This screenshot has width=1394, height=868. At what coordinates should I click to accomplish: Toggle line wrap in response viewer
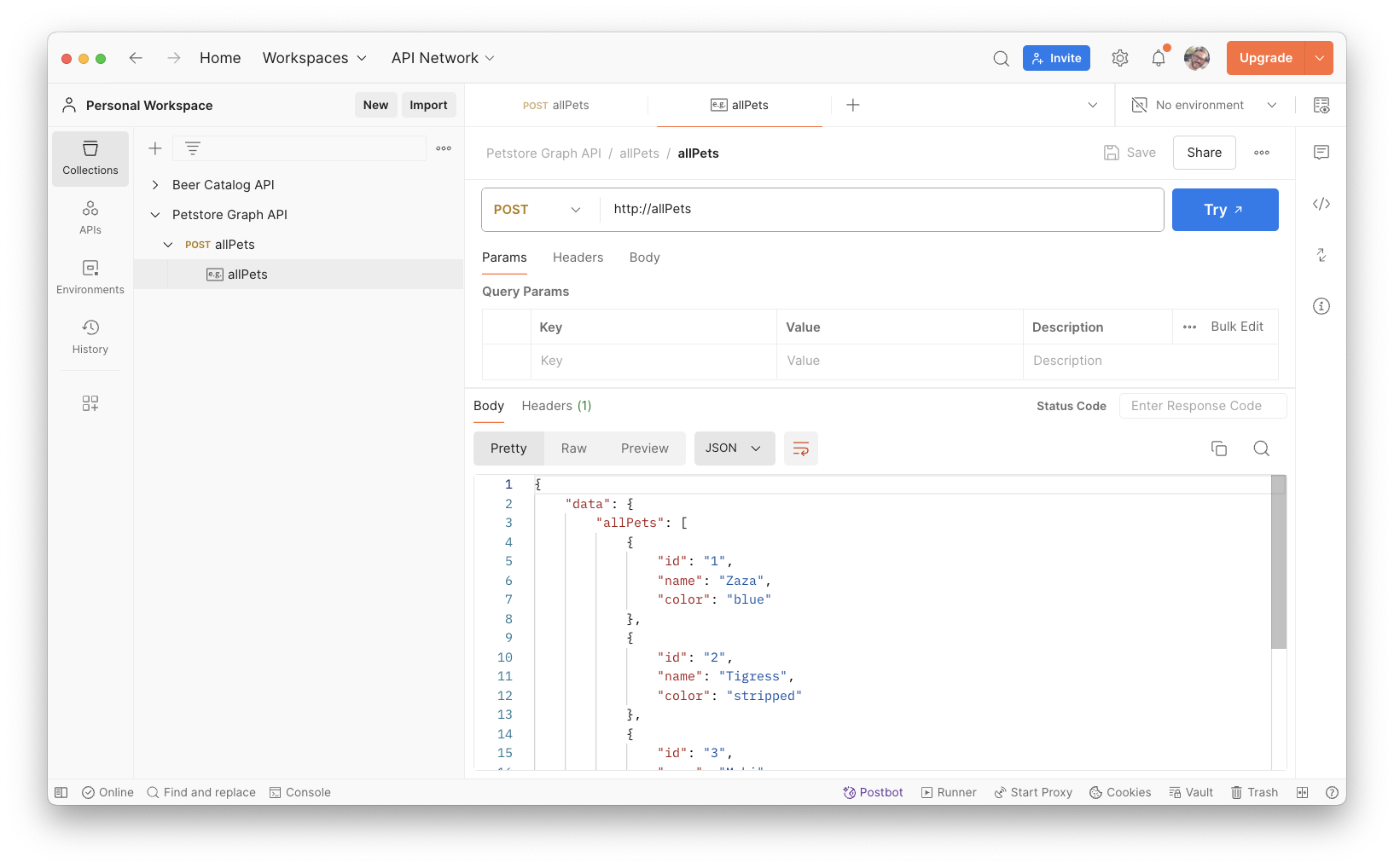pos(800,448)
